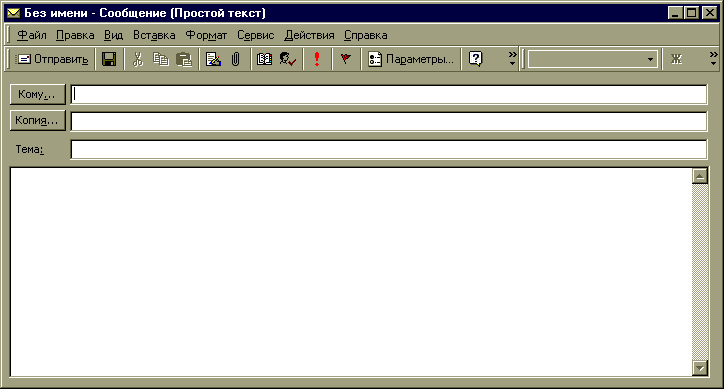The width and height of the screenshot is (724, 389).
Task: Click the Отправить send button
Action: tap(52, 59)
